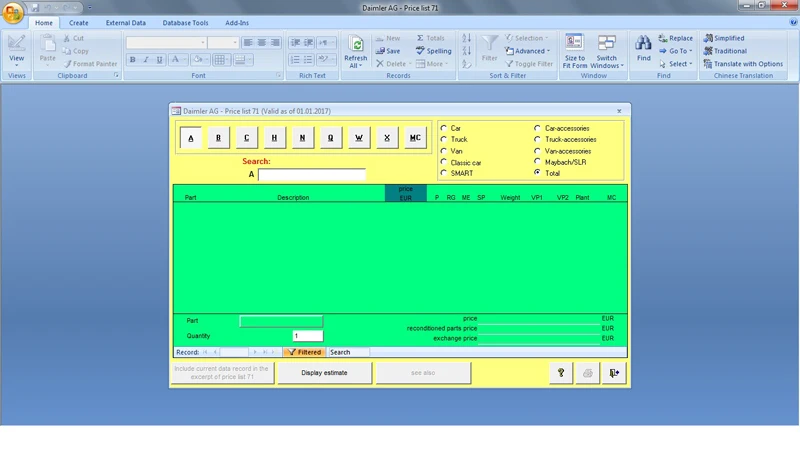Click the printer button in form
800x450 pixels.
588,373
